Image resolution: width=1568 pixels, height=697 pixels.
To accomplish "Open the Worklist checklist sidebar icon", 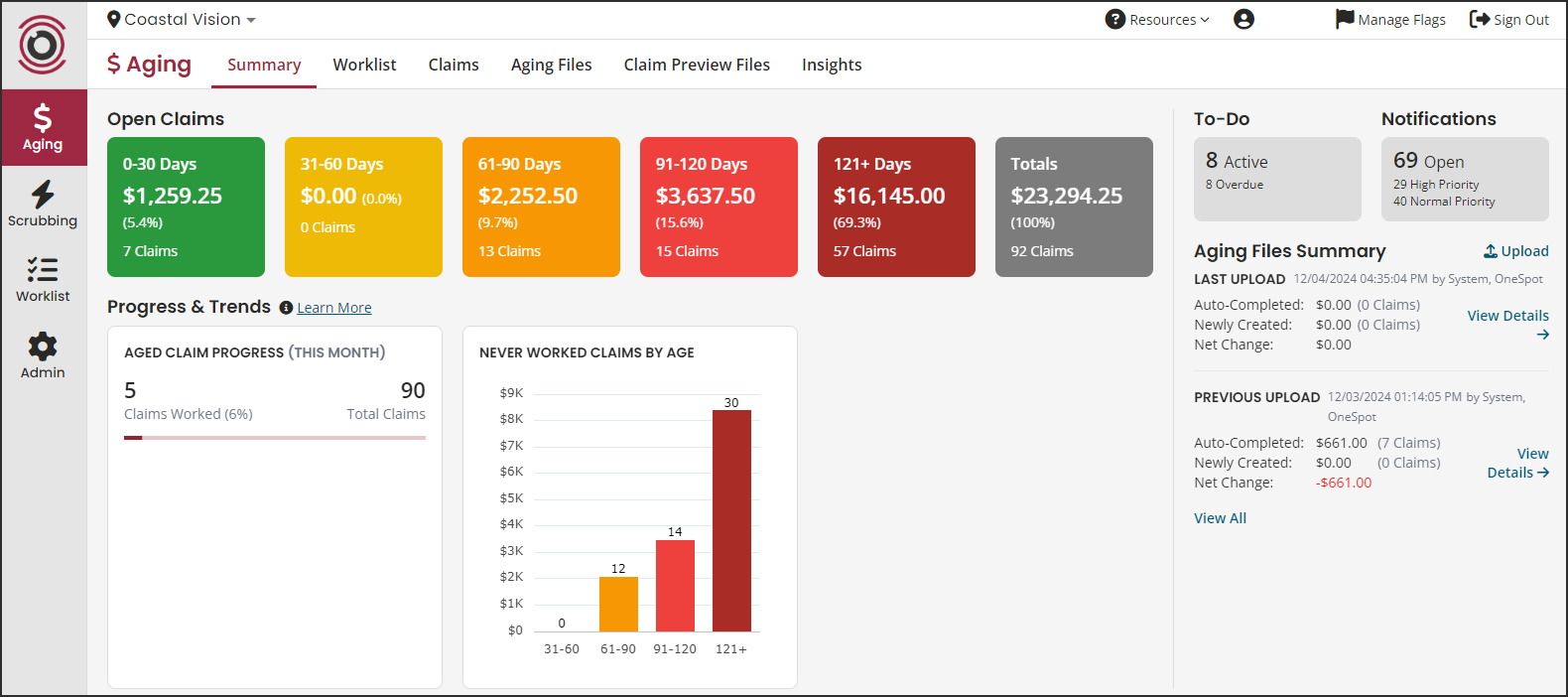I will (43, 269).
